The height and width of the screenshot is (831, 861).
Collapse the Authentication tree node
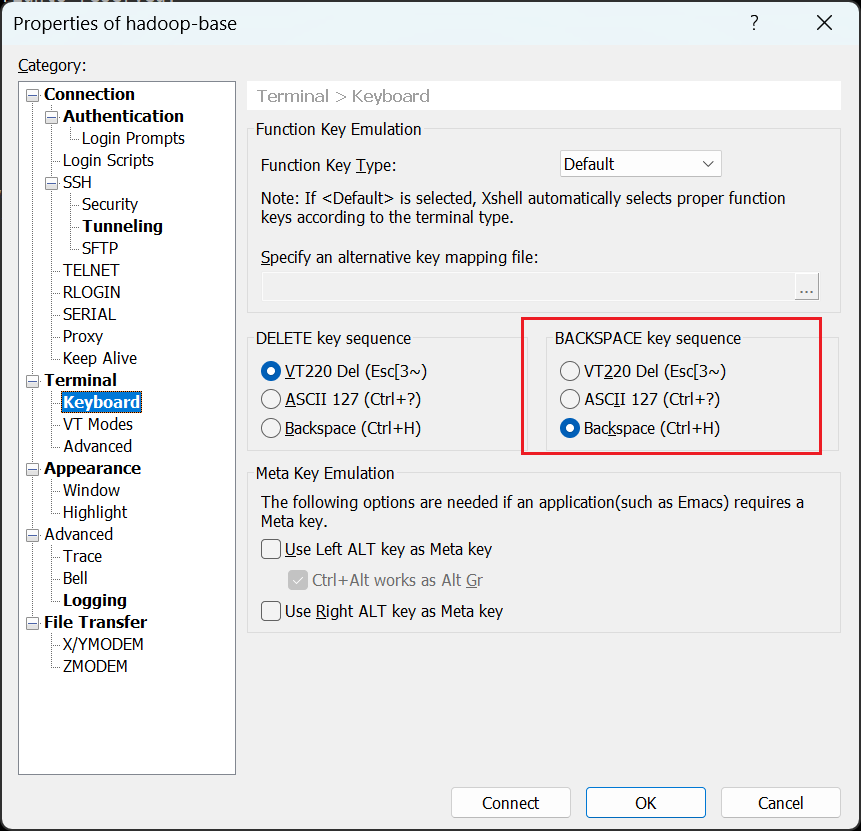coord(52,117)
